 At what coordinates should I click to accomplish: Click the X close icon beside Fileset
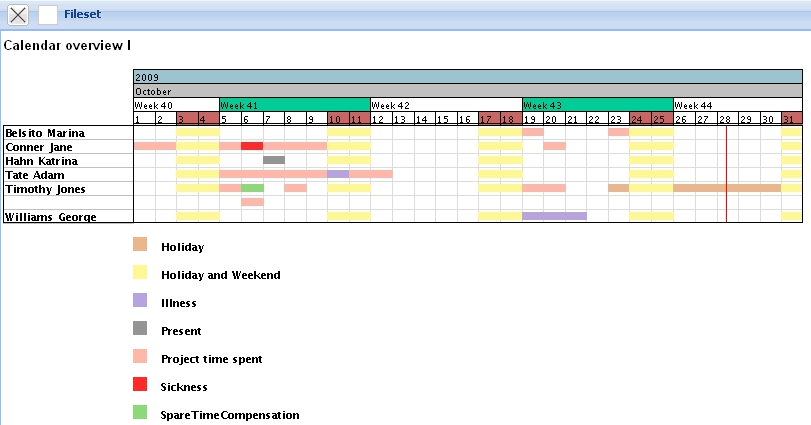point(18,15)
